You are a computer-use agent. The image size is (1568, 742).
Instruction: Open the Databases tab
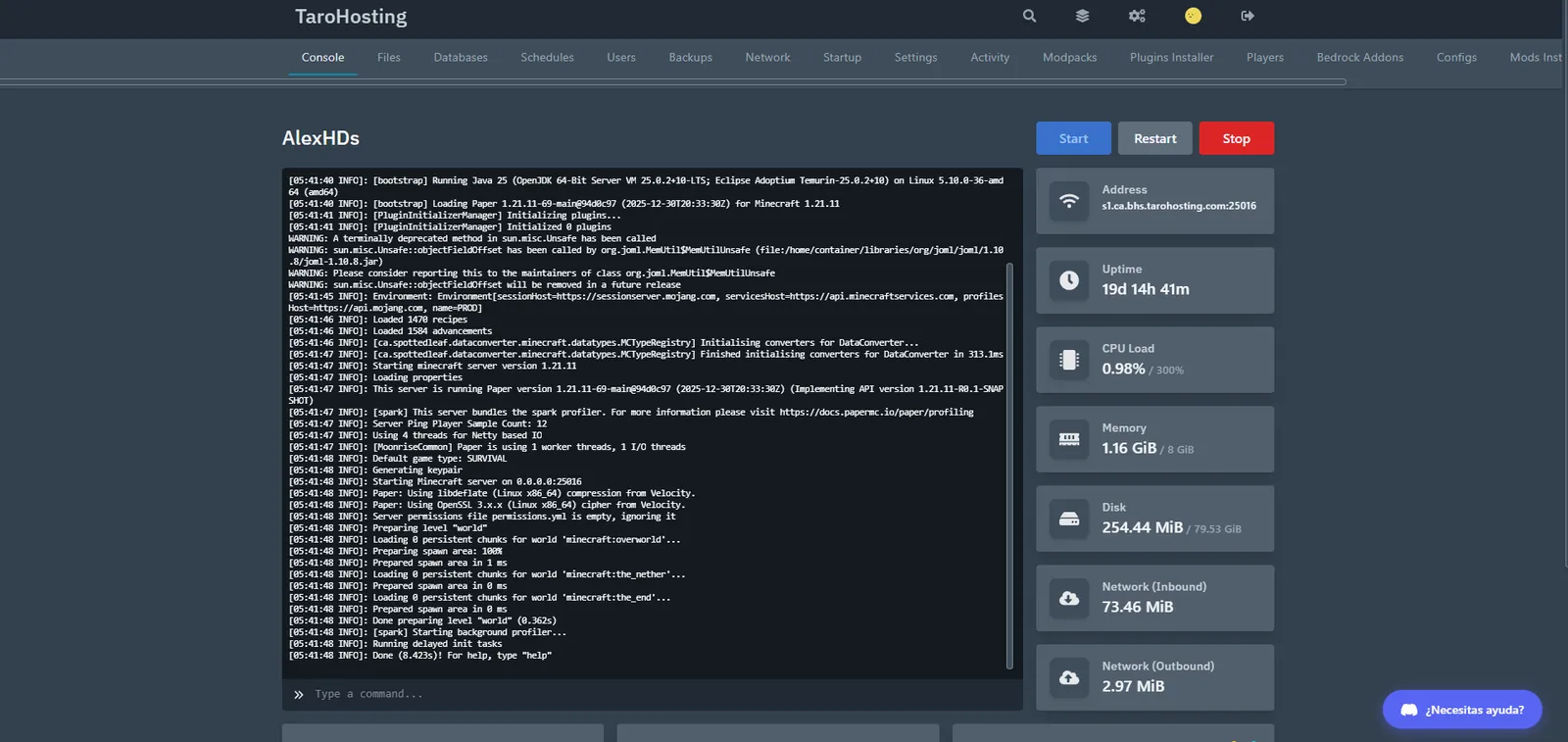461,58
